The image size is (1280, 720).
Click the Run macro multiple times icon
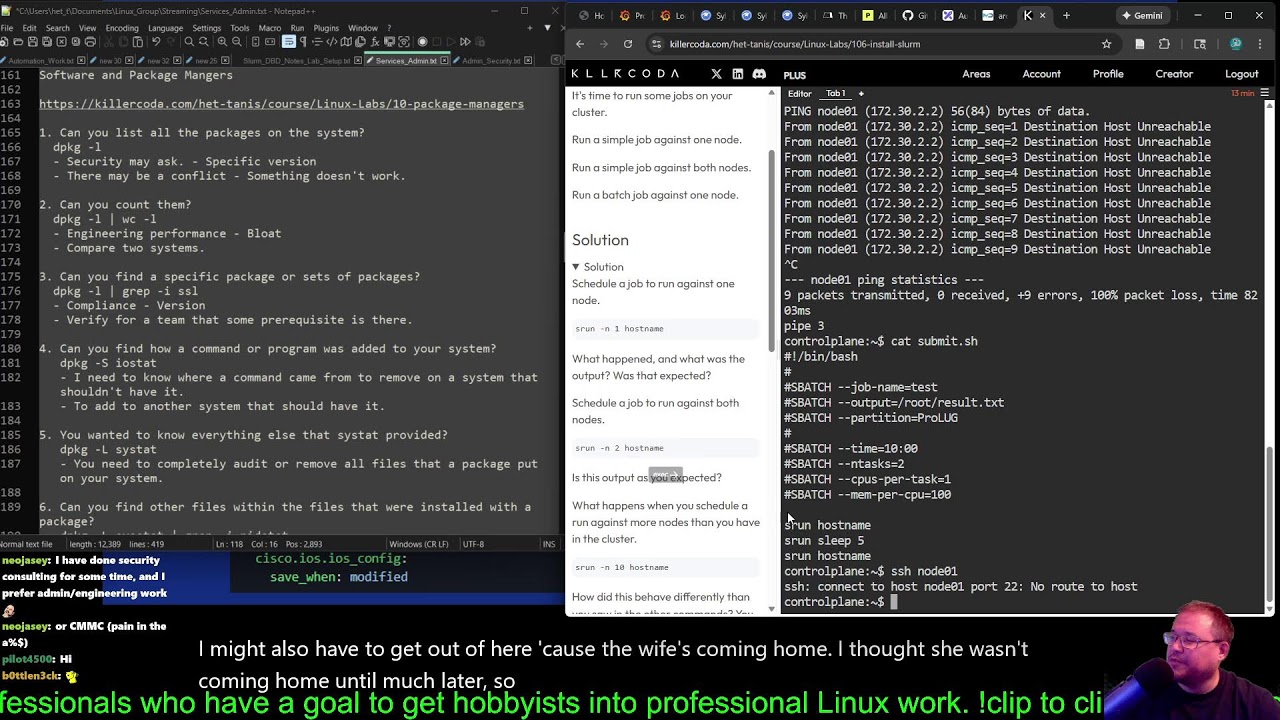pos(465,42)
